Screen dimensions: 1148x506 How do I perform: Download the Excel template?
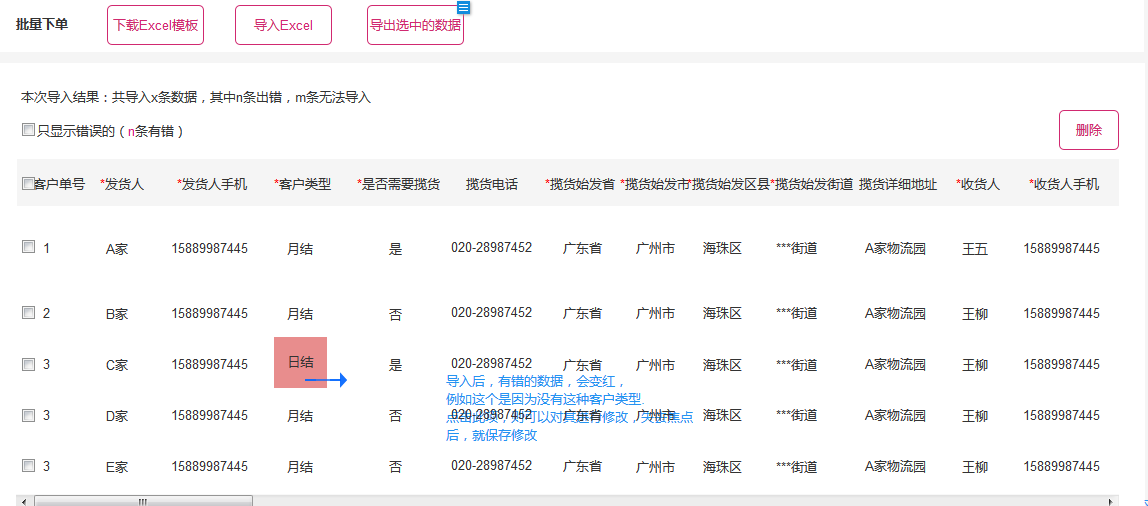tap(155, 25)
